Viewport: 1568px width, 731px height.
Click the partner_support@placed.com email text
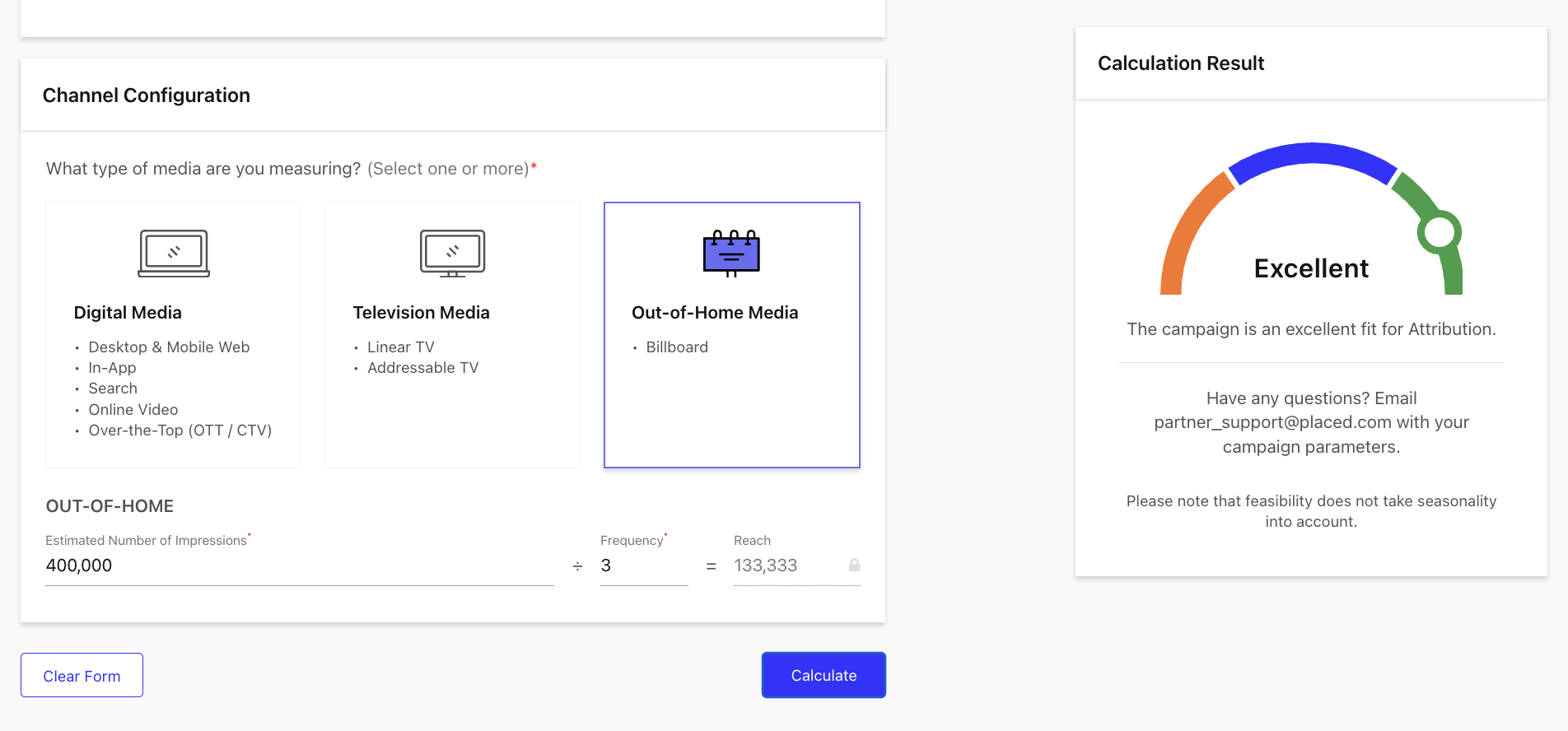[x=1272, y=422]
